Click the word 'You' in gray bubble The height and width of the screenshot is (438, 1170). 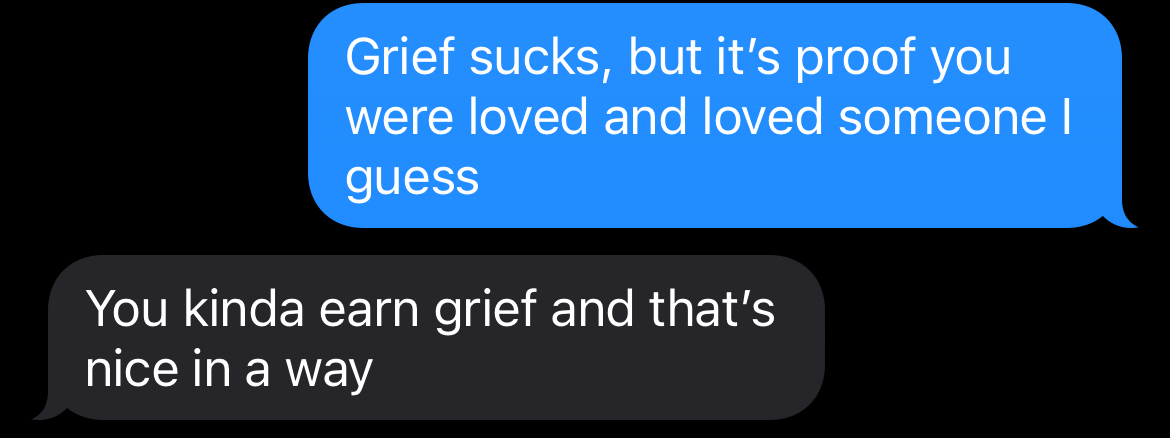click(128, 309)
